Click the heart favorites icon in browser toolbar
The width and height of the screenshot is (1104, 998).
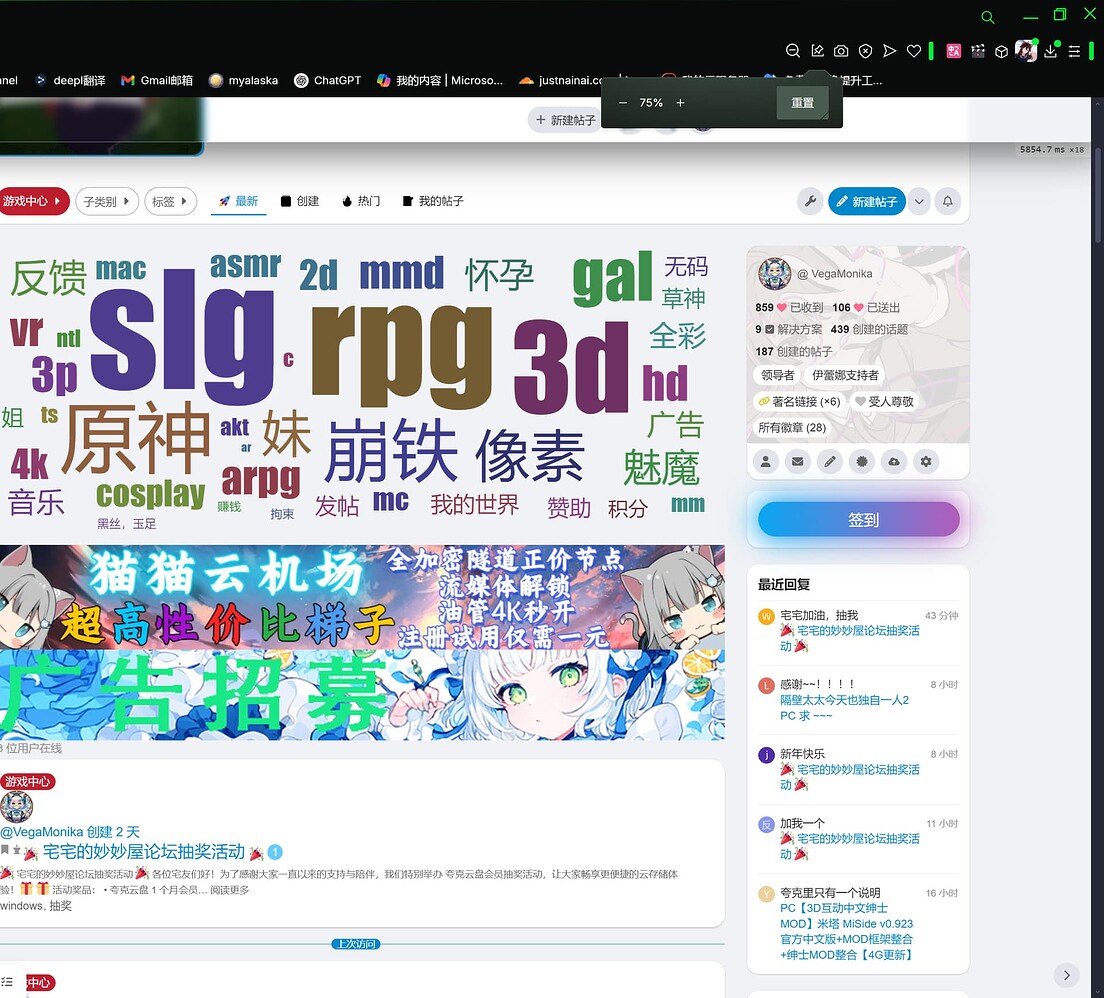point(913,51)
